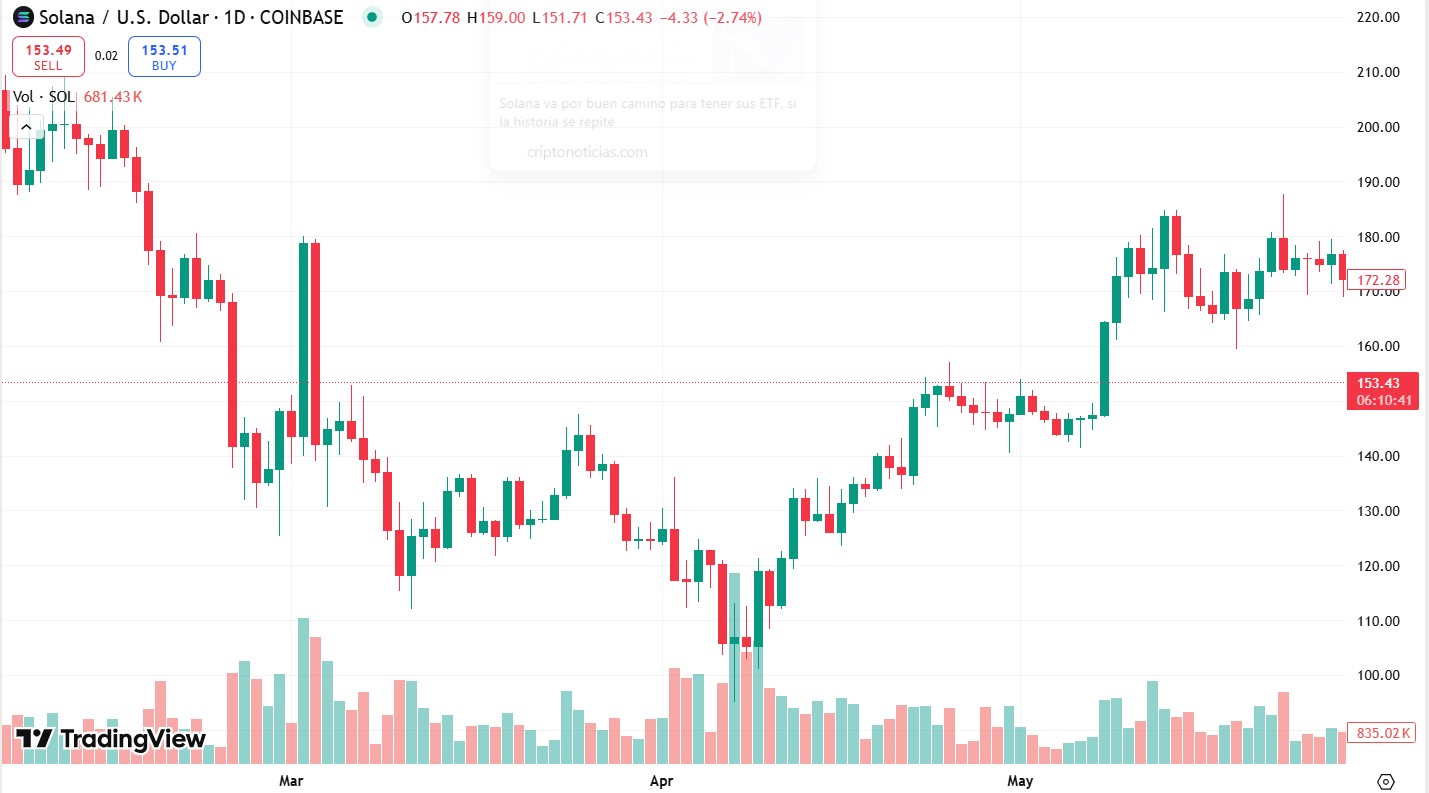The image size is (1429, 793).
Task: Click the May label on time axis
Action: [1020, 779]
